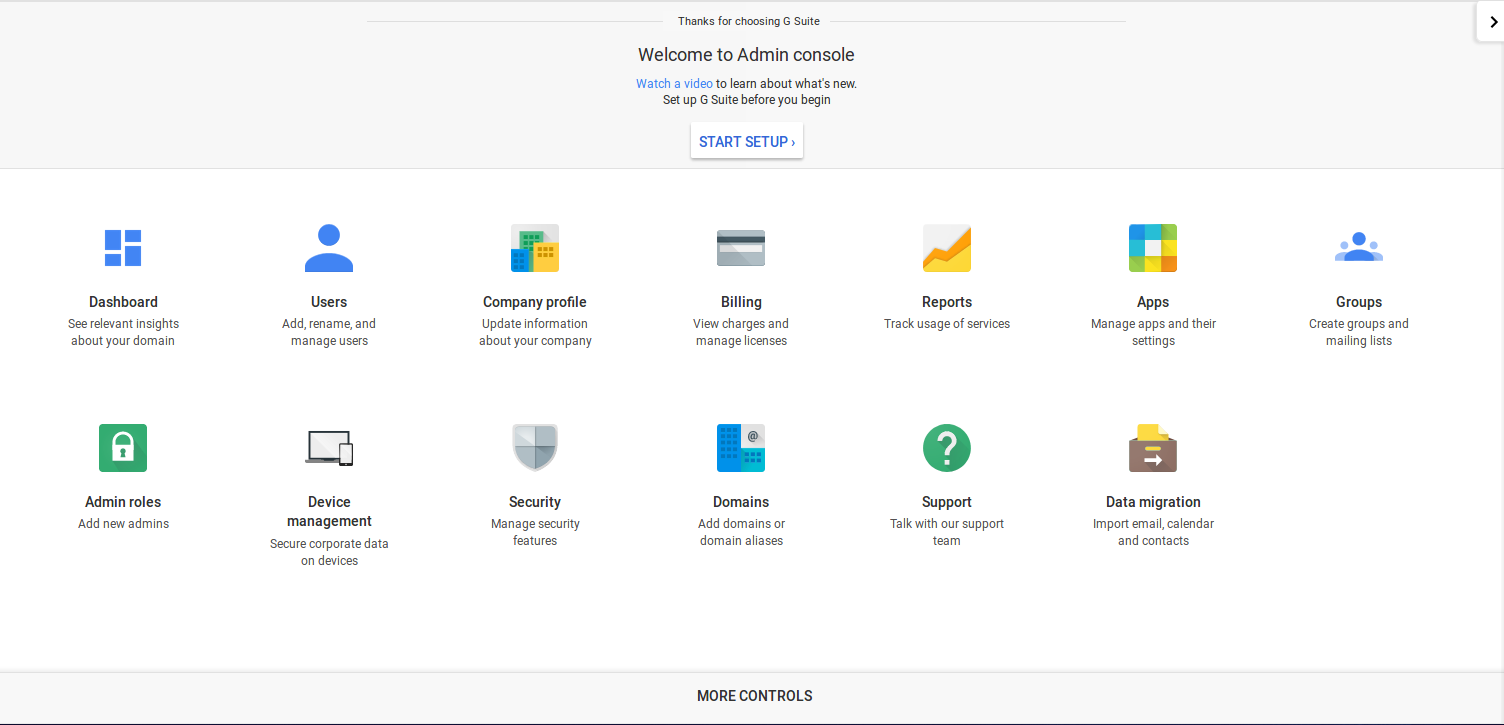Expand the side panel chevron arrow
This screenshot has height=725, width=1504.
pyautogui.click(x=1493, y=22)
